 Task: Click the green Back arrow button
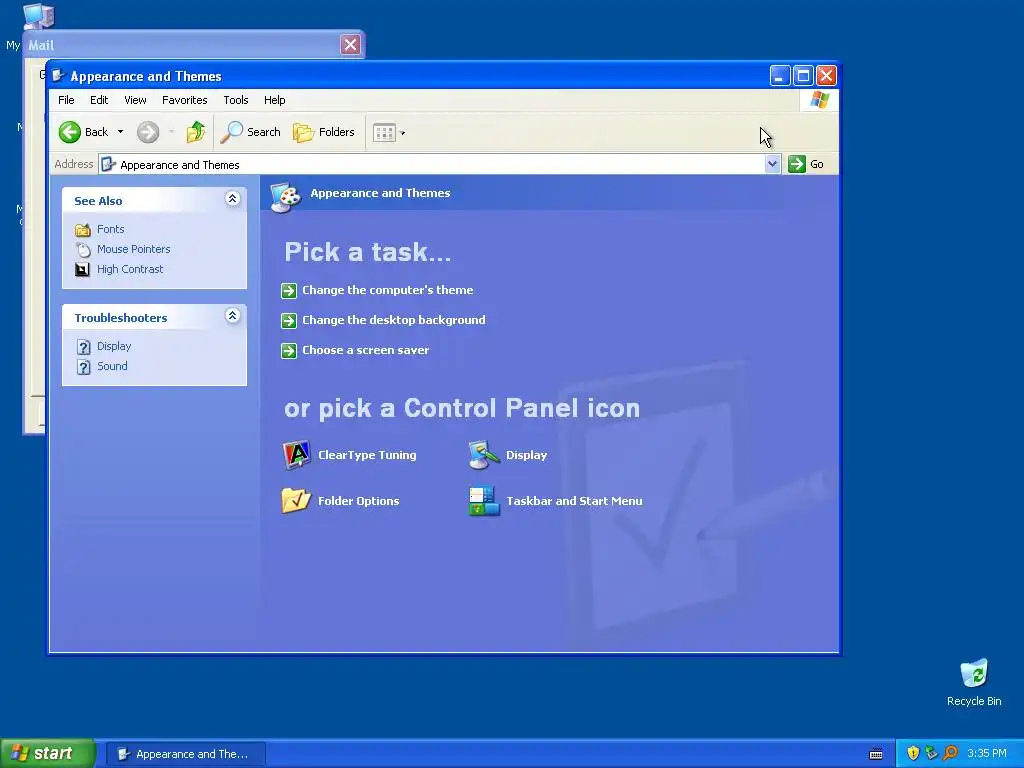70,132
